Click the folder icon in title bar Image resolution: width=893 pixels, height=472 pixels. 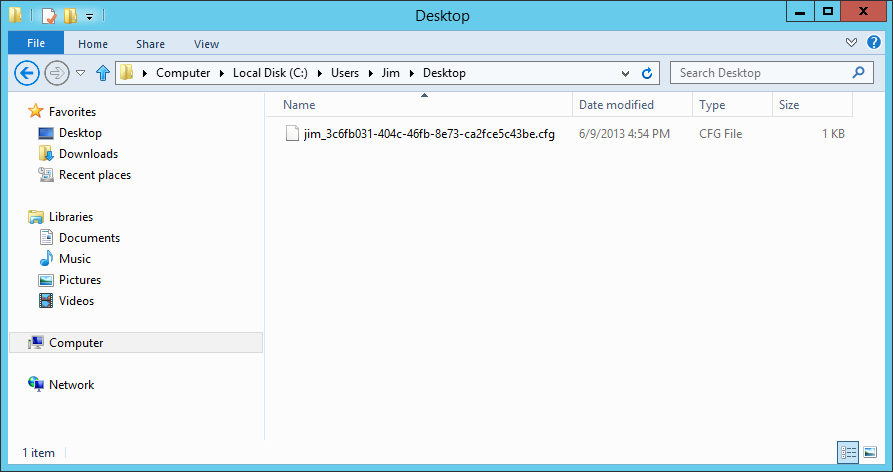tap(16, 15)
